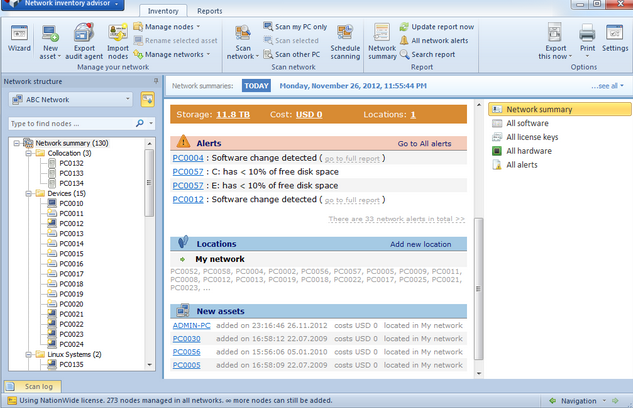Collapse the Collocation (3) folder
This screenshot has height=408, width=633.
point(29,153)
